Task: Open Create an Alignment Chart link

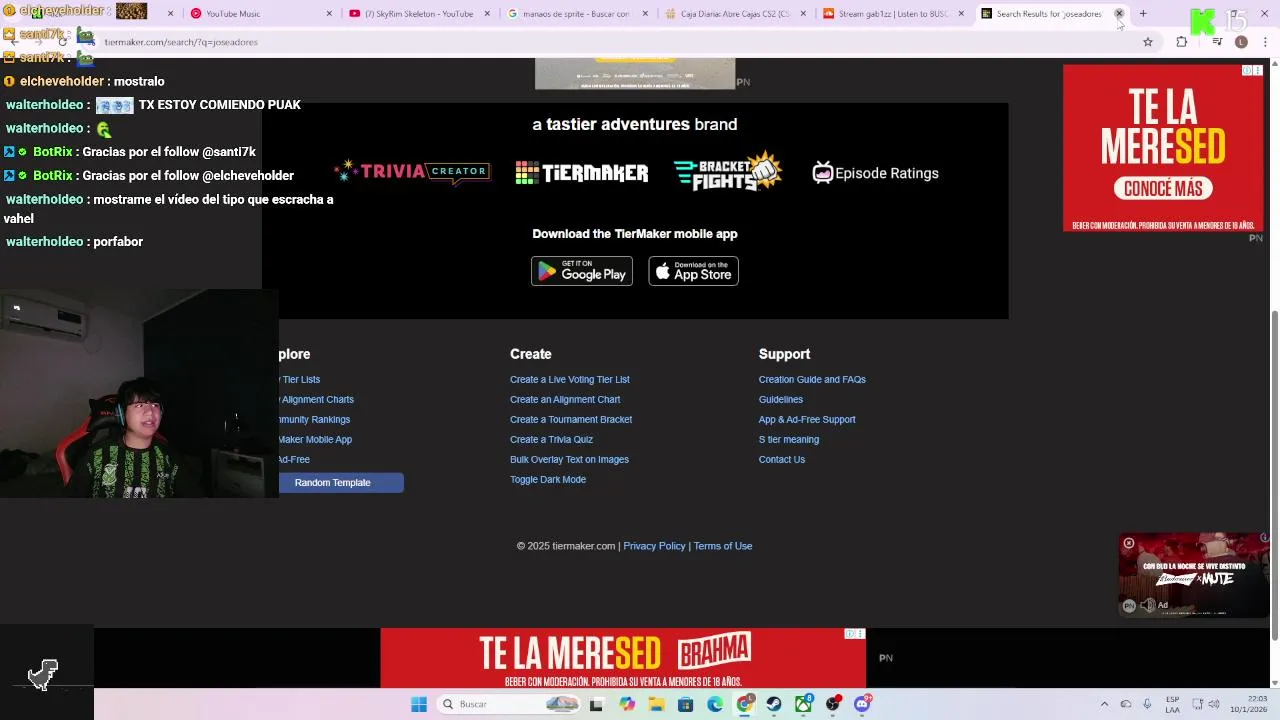Action: [x=565, y=400]
